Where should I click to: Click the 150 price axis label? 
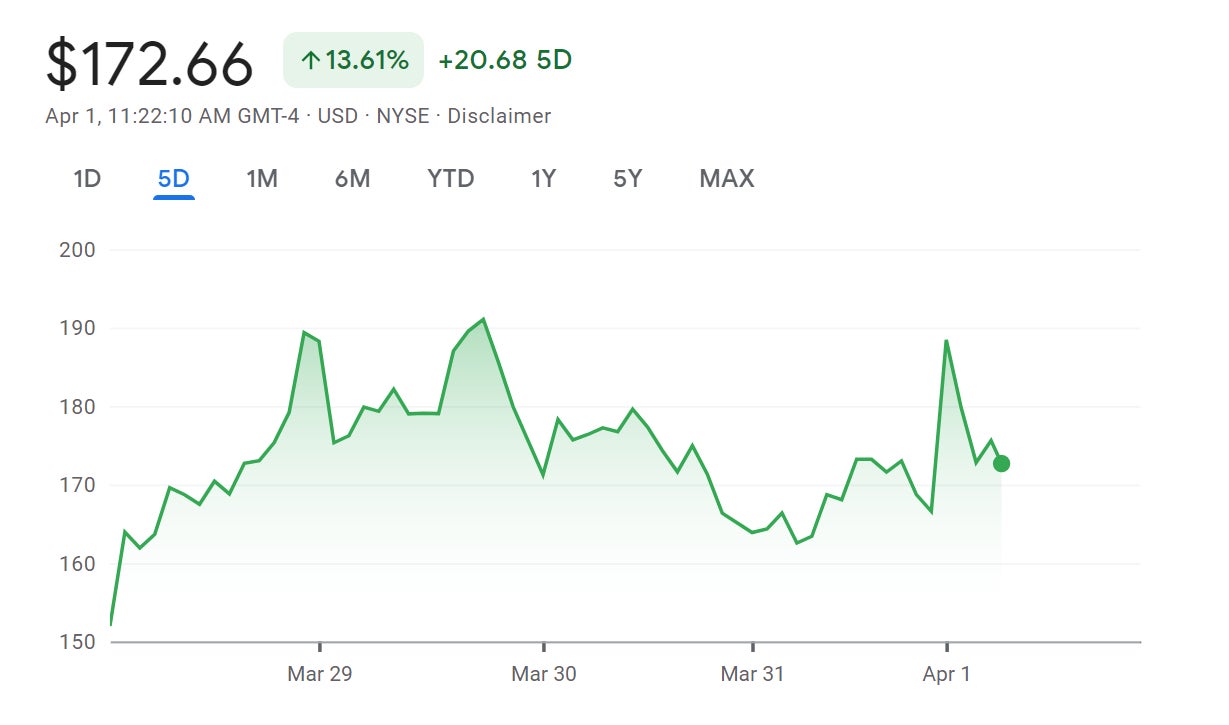(x=77, y=642)
